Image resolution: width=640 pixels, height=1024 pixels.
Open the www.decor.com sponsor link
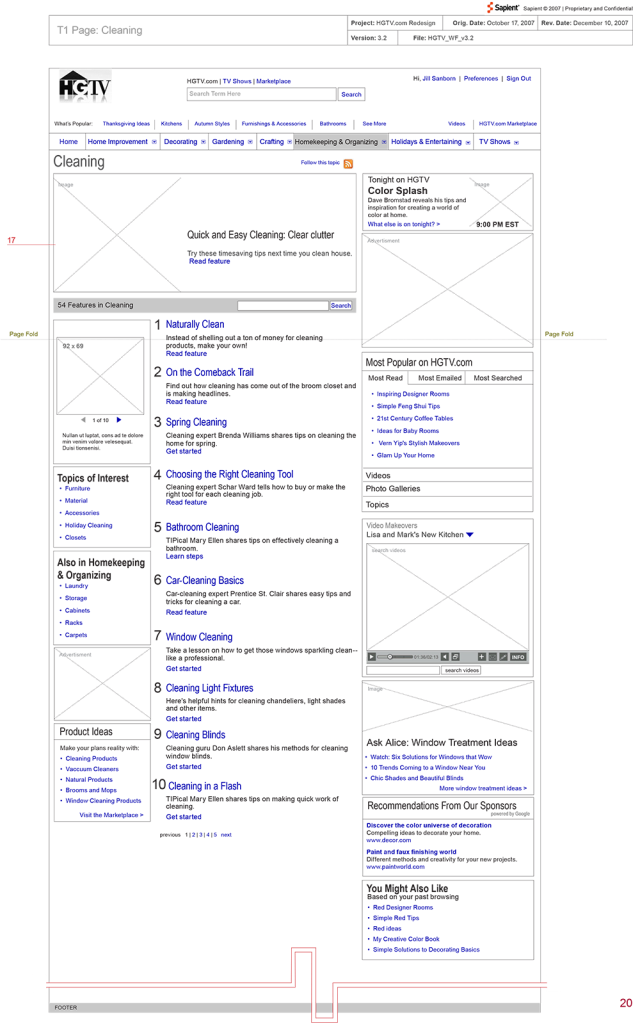pyautogui.click(x=389, y=840)
